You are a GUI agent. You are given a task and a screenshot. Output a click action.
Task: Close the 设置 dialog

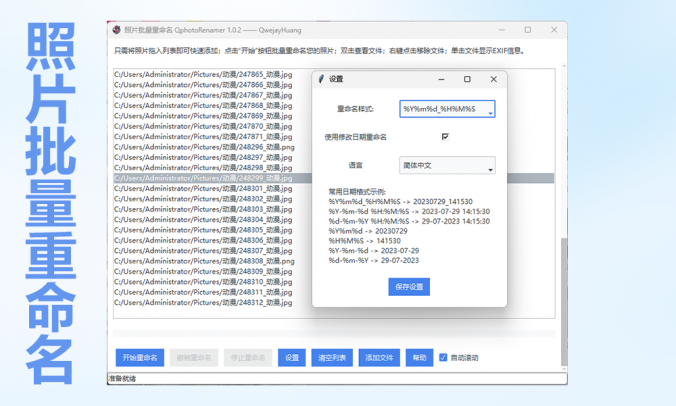point(494,79)
